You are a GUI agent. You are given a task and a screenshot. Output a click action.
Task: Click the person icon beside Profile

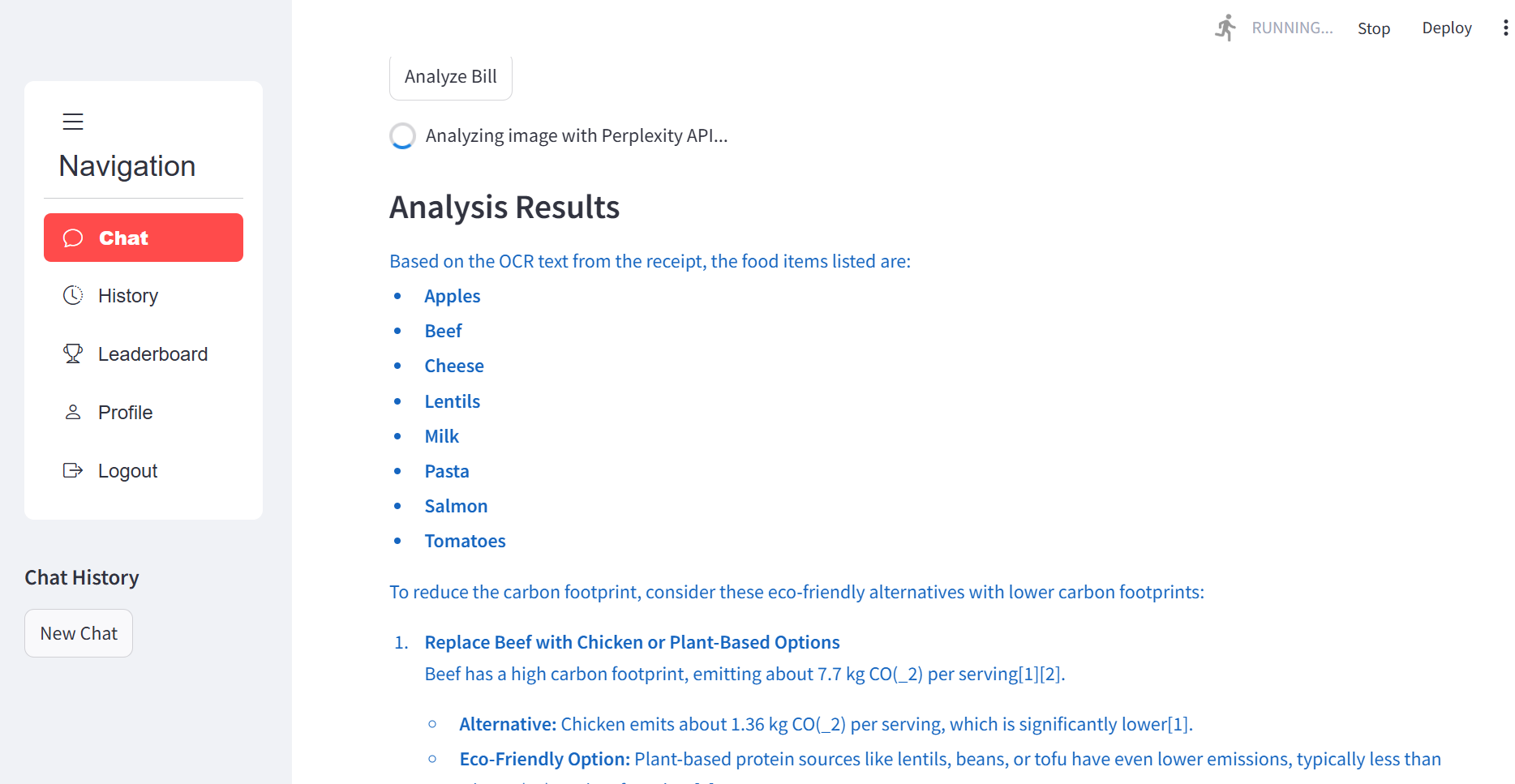pos(73,412)
